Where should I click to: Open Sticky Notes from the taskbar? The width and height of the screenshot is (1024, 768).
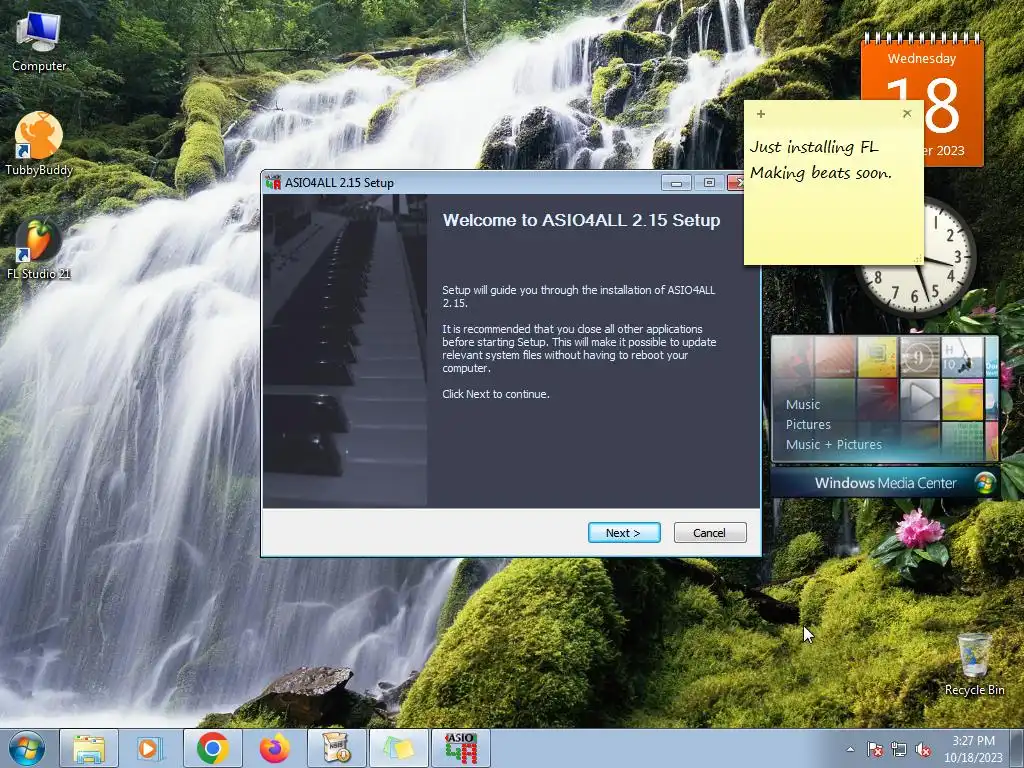398,748
